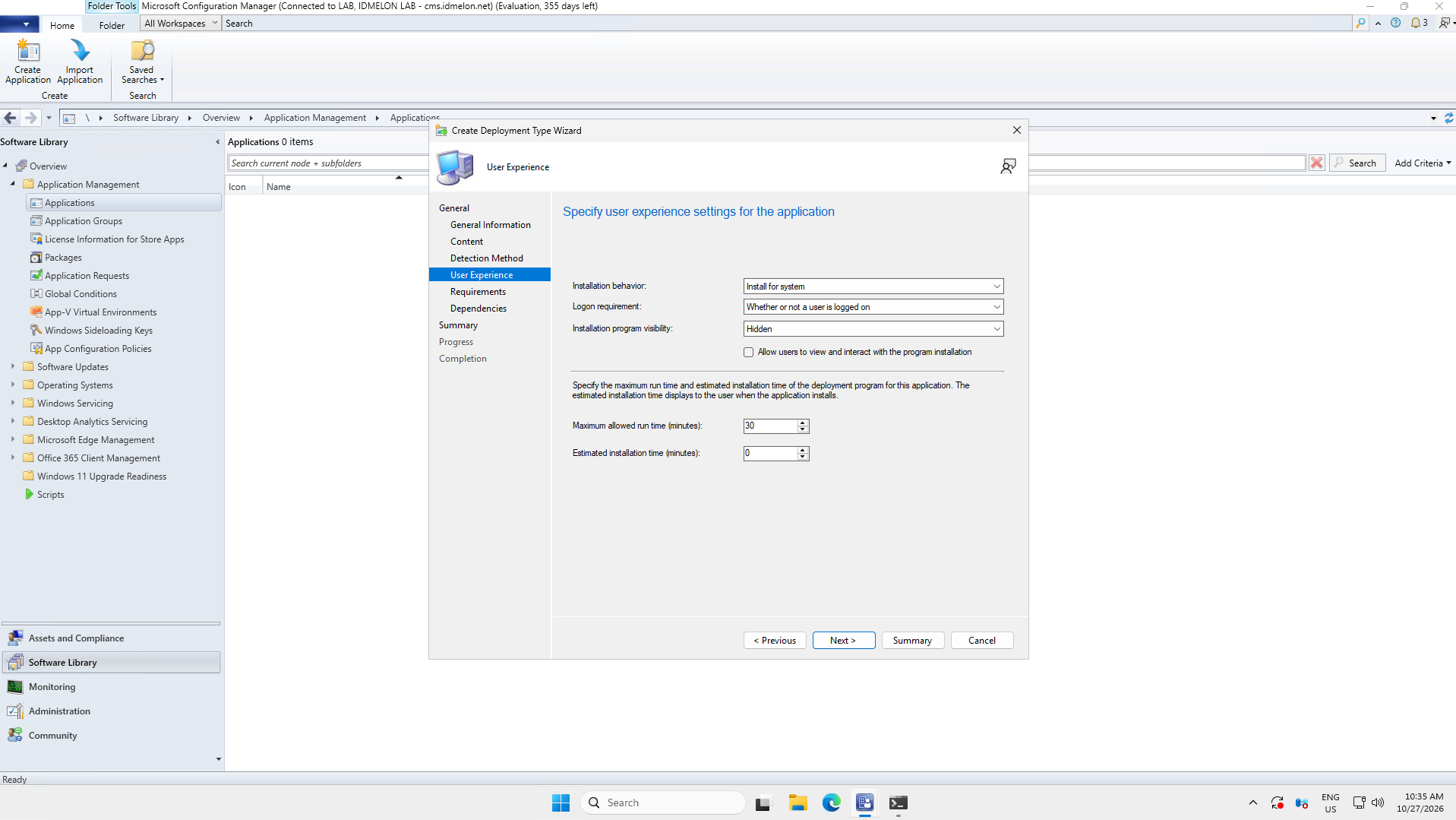This screenshot has height=820, width=1456.
Task: Select Application Groups tree item
Action: pos(84,221)
